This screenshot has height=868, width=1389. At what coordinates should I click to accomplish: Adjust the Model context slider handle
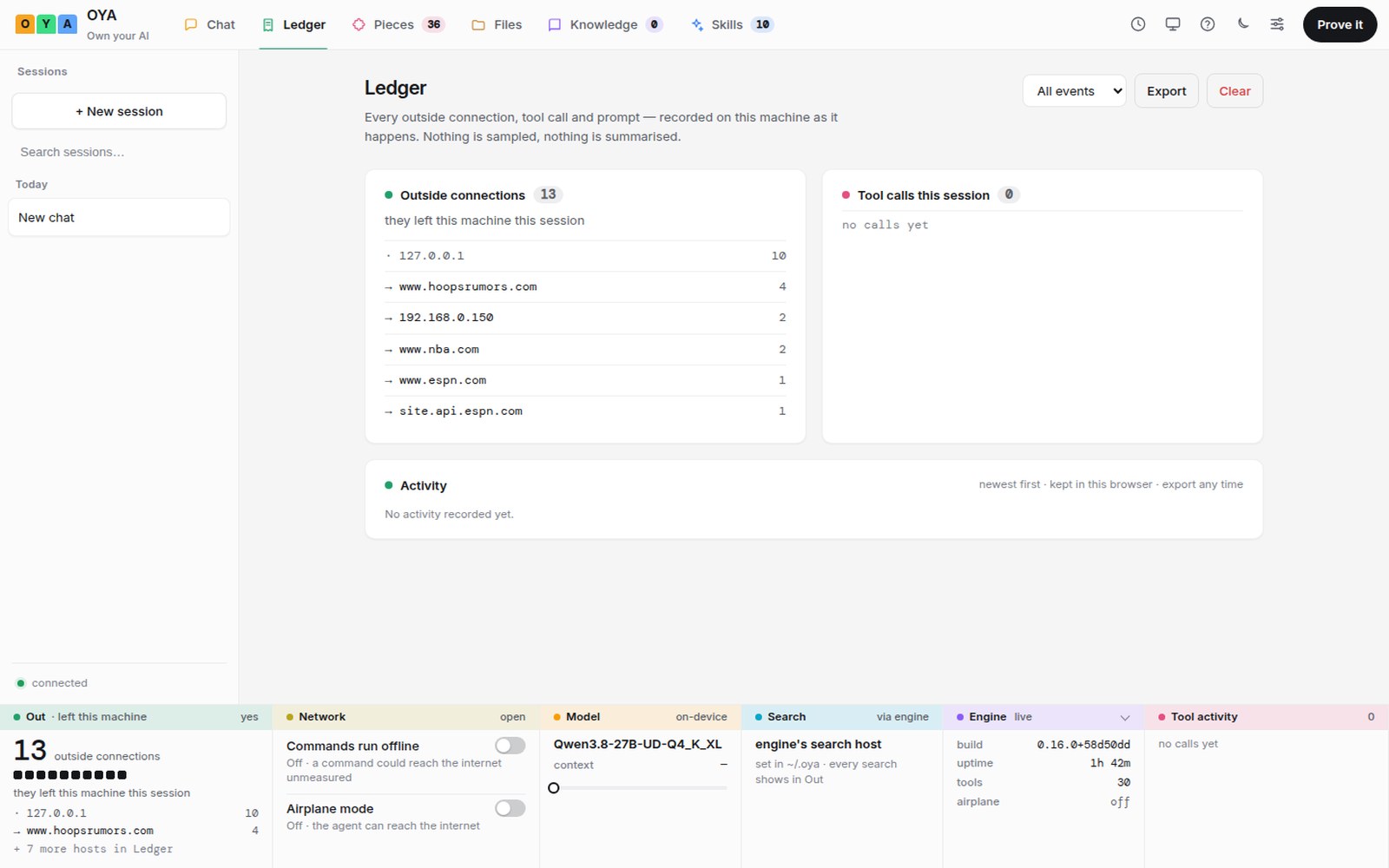coord(554,788)
